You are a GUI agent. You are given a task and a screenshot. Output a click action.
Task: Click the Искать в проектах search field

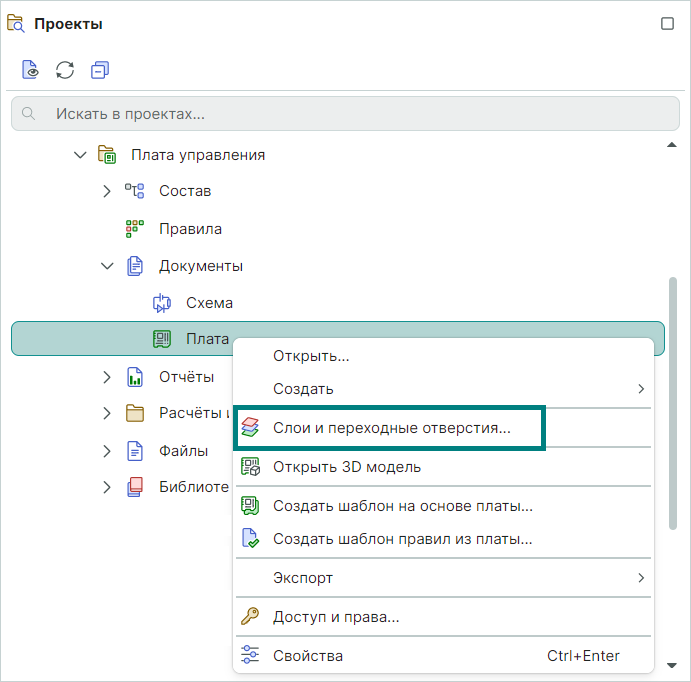(x=346, y=114)
